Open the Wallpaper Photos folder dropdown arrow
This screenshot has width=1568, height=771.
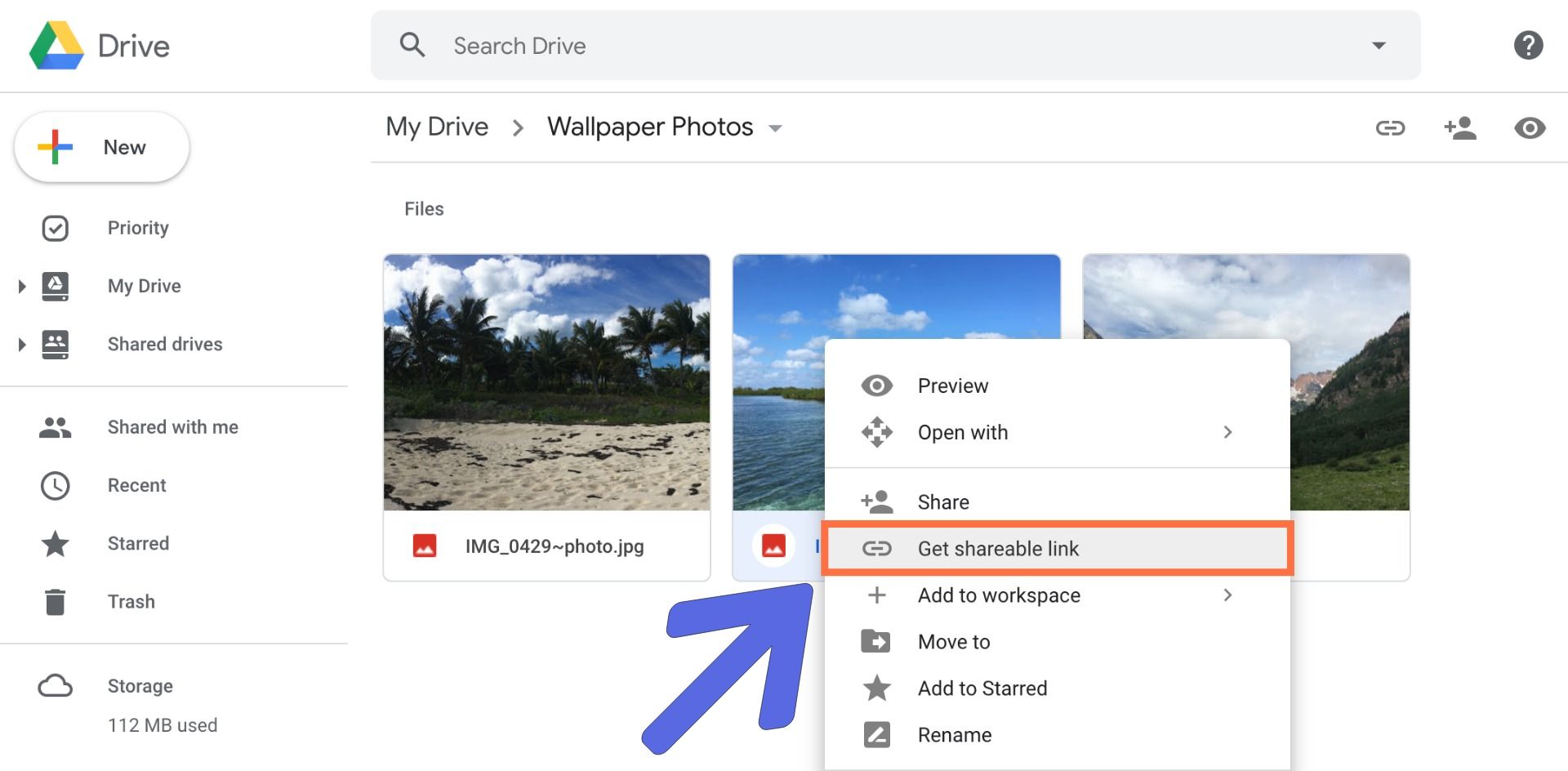coord(775,129)
